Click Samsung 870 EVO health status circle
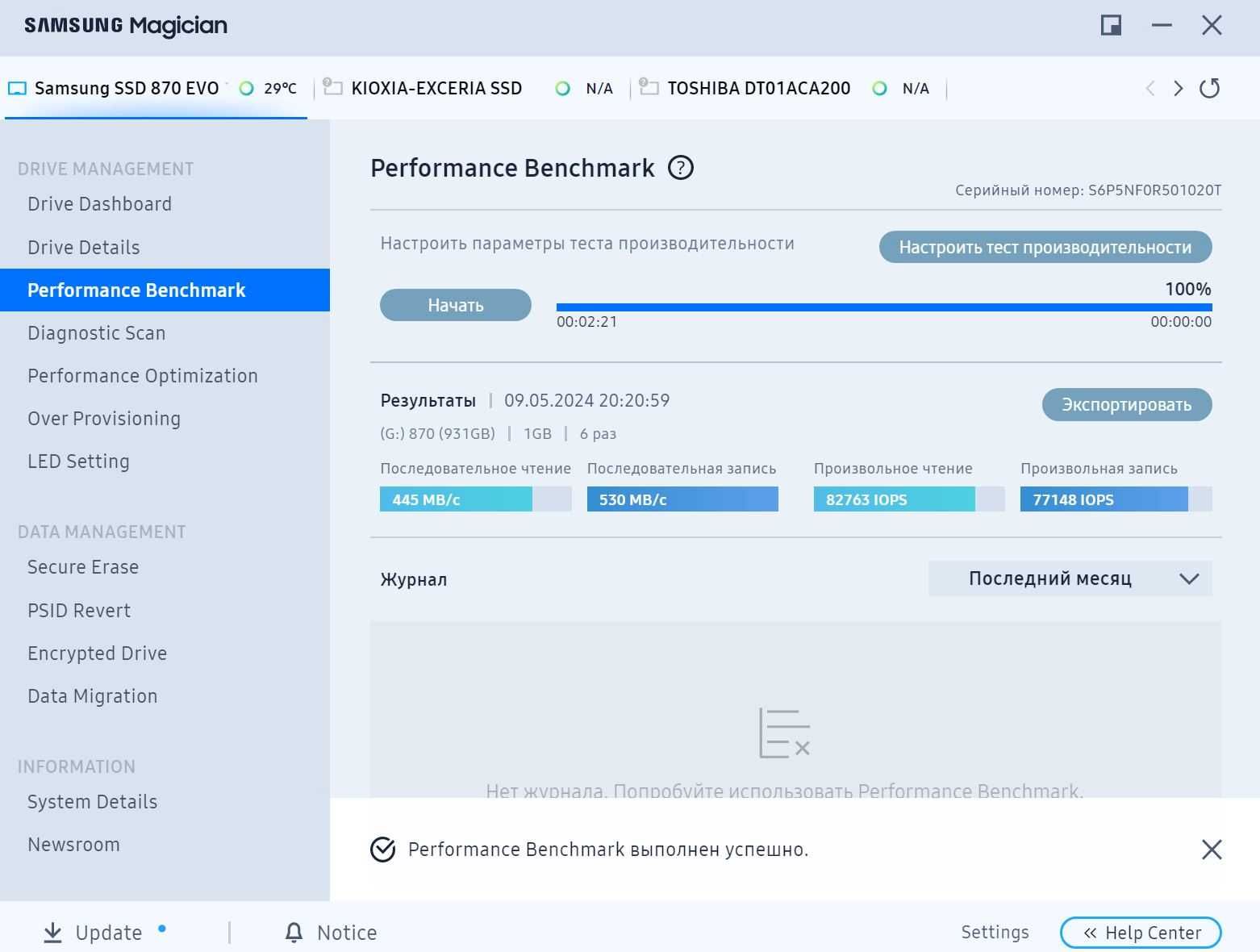 tap(246, 88)
